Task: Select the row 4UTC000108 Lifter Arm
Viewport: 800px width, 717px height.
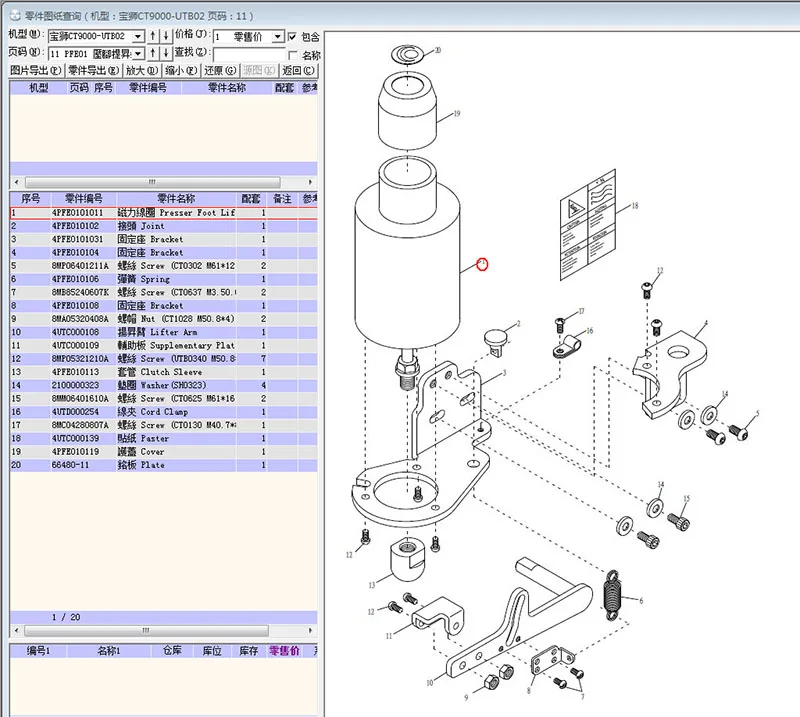Action: 163,332
